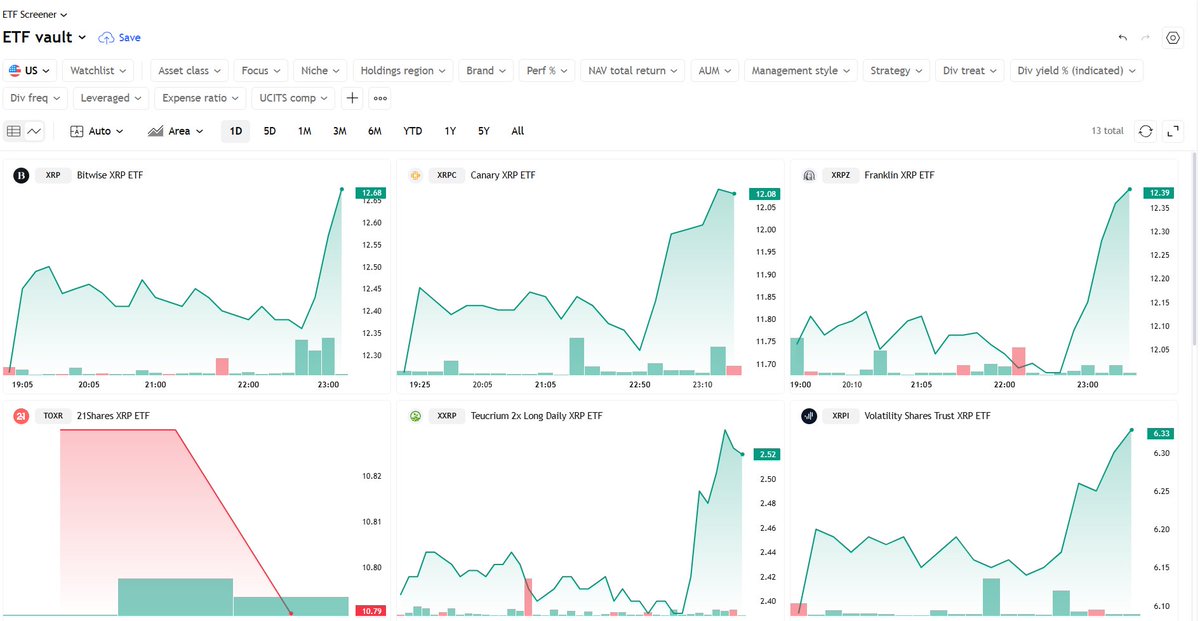Click the vertical scrollbar on right
The height and width of the screenshot is (621, 1200).
tap(1193, 250)
